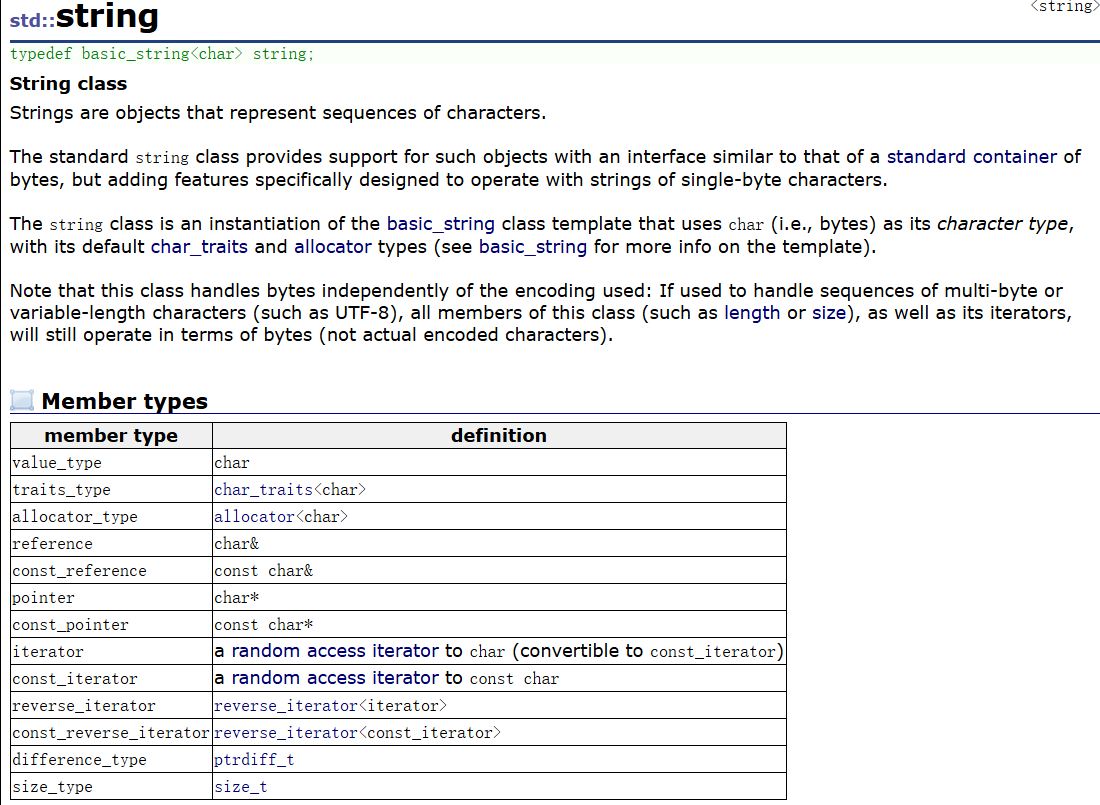Click the Member types heading
Image resolution: width=1100 pixels, height=805 pixels.
[125, 401]
